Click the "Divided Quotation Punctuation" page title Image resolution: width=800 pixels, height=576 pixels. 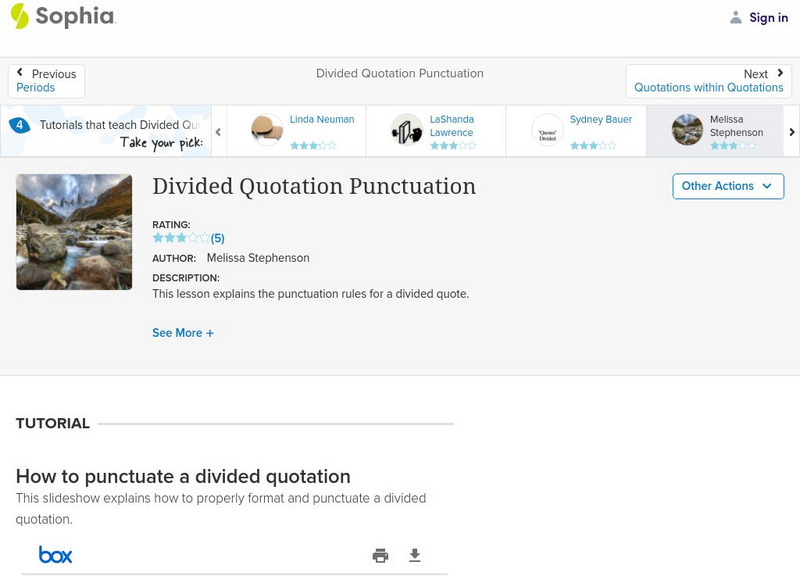[314, 186]
